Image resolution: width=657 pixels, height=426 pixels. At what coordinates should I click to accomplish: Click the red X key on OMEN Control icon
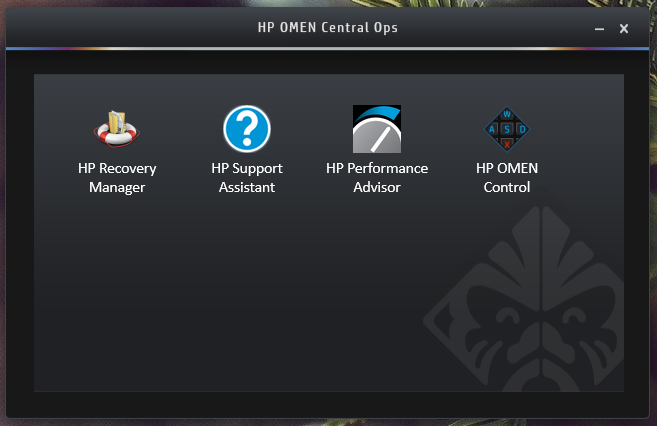coord(506,144)
